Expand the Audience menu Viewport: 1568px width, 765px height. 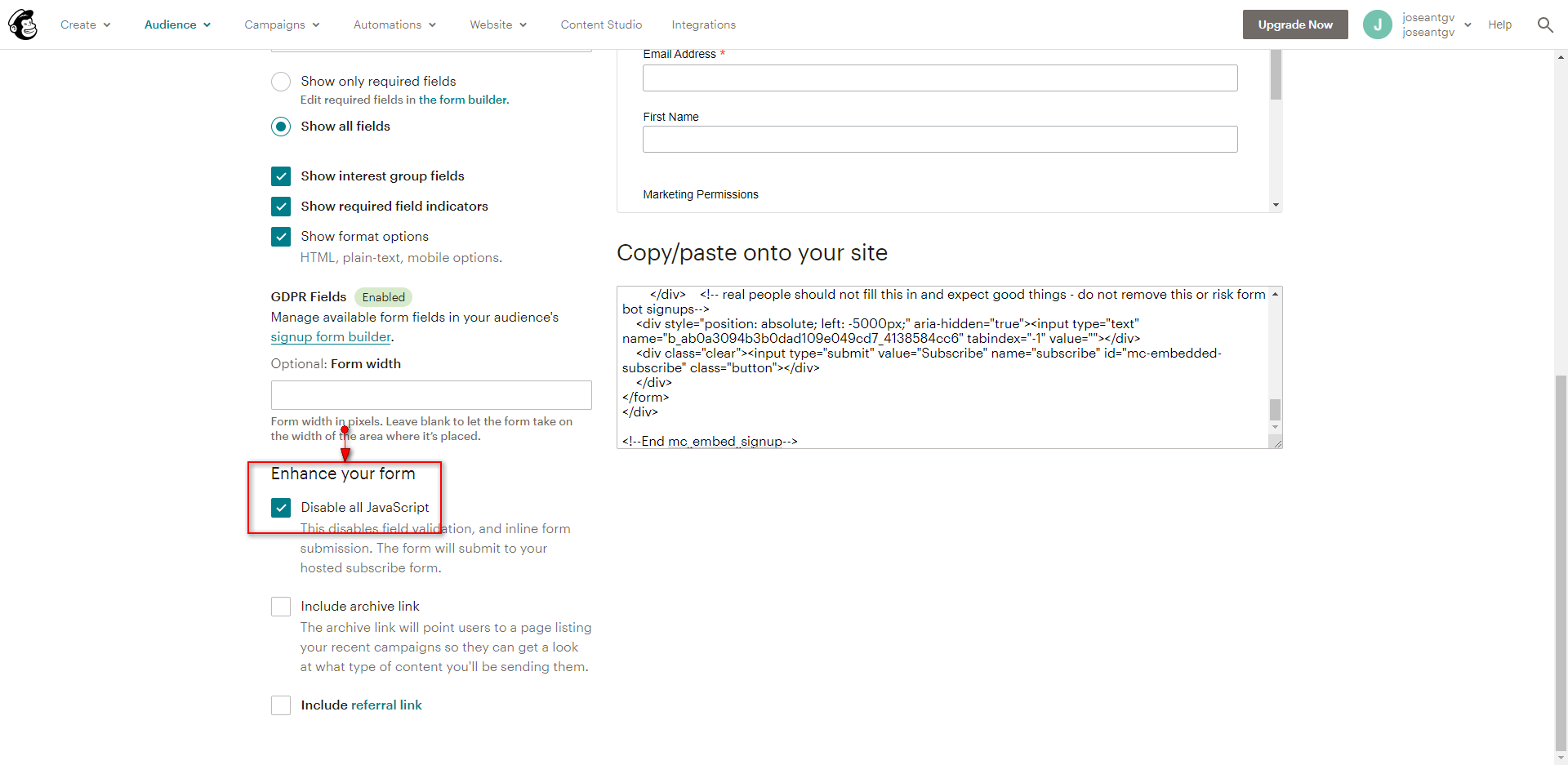click(x=178, y=24)
